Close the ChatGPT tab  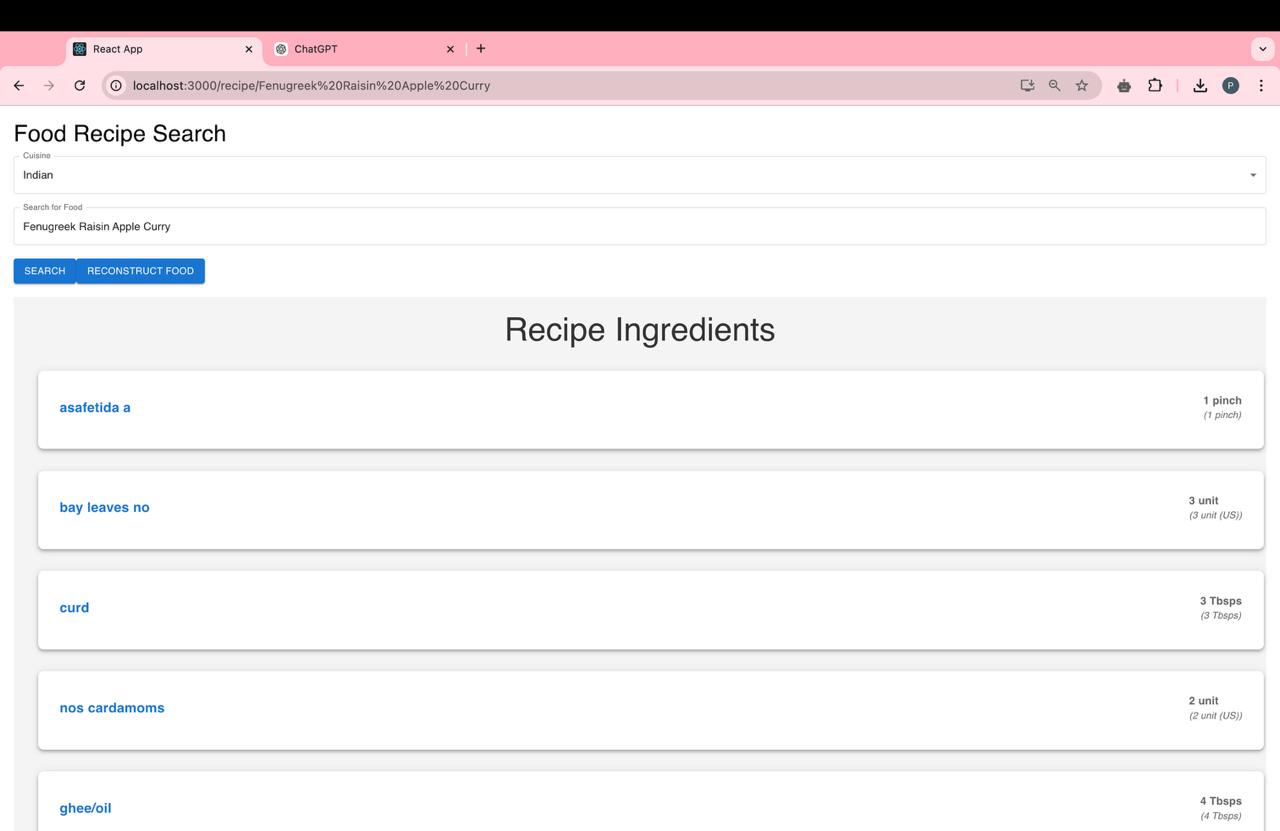(450, 49)
